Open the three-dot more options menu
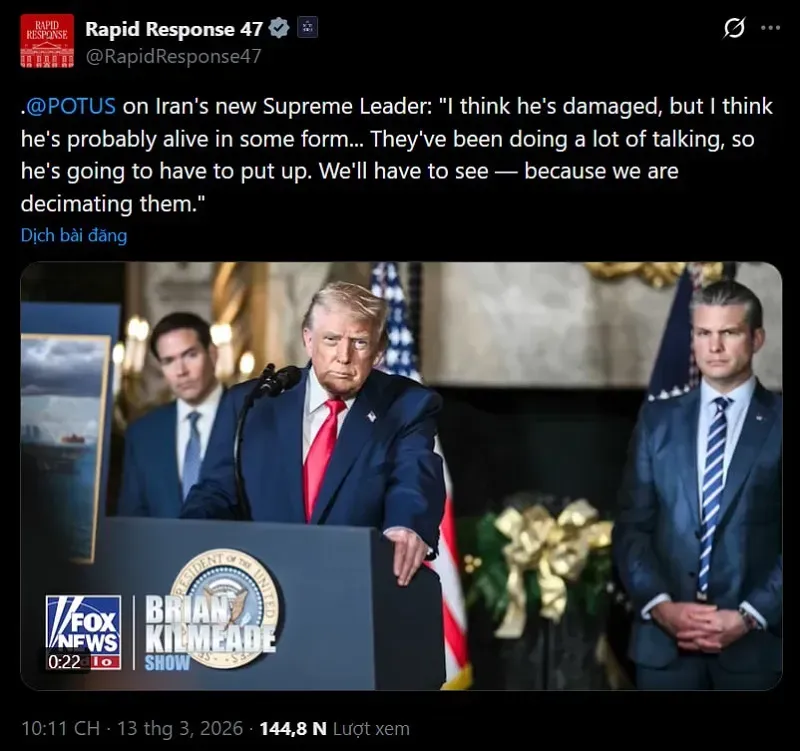This screenshot has width=800, height=751. click(770, 28)
